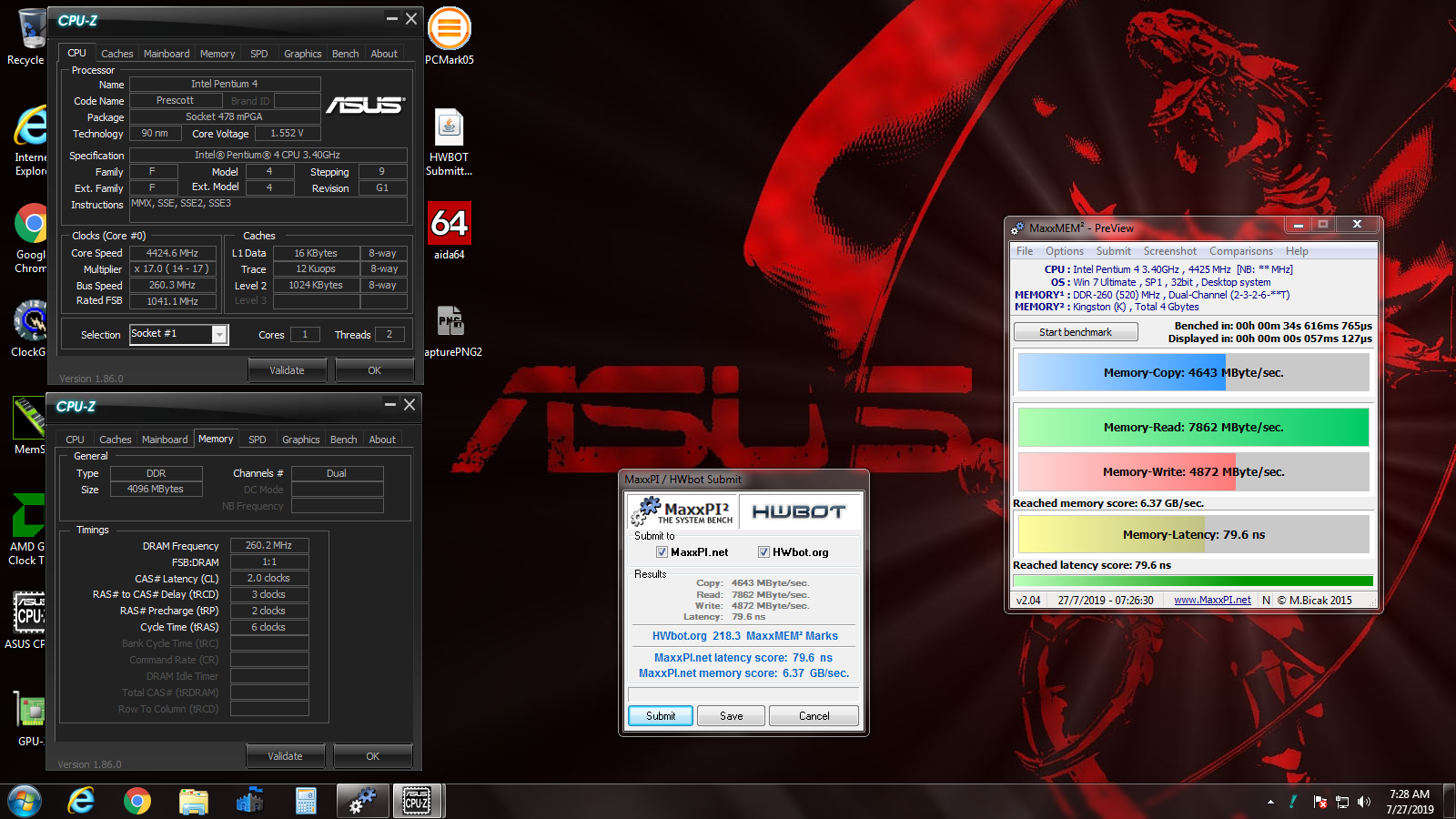Expand the Socket #1 selection dropdown
1456x819 pixels.
coord(219,335)
